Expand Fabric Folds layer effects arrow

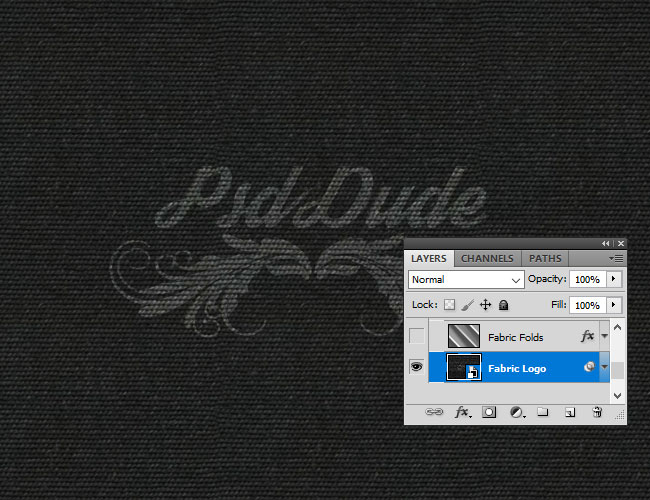[x=604, y=336]
